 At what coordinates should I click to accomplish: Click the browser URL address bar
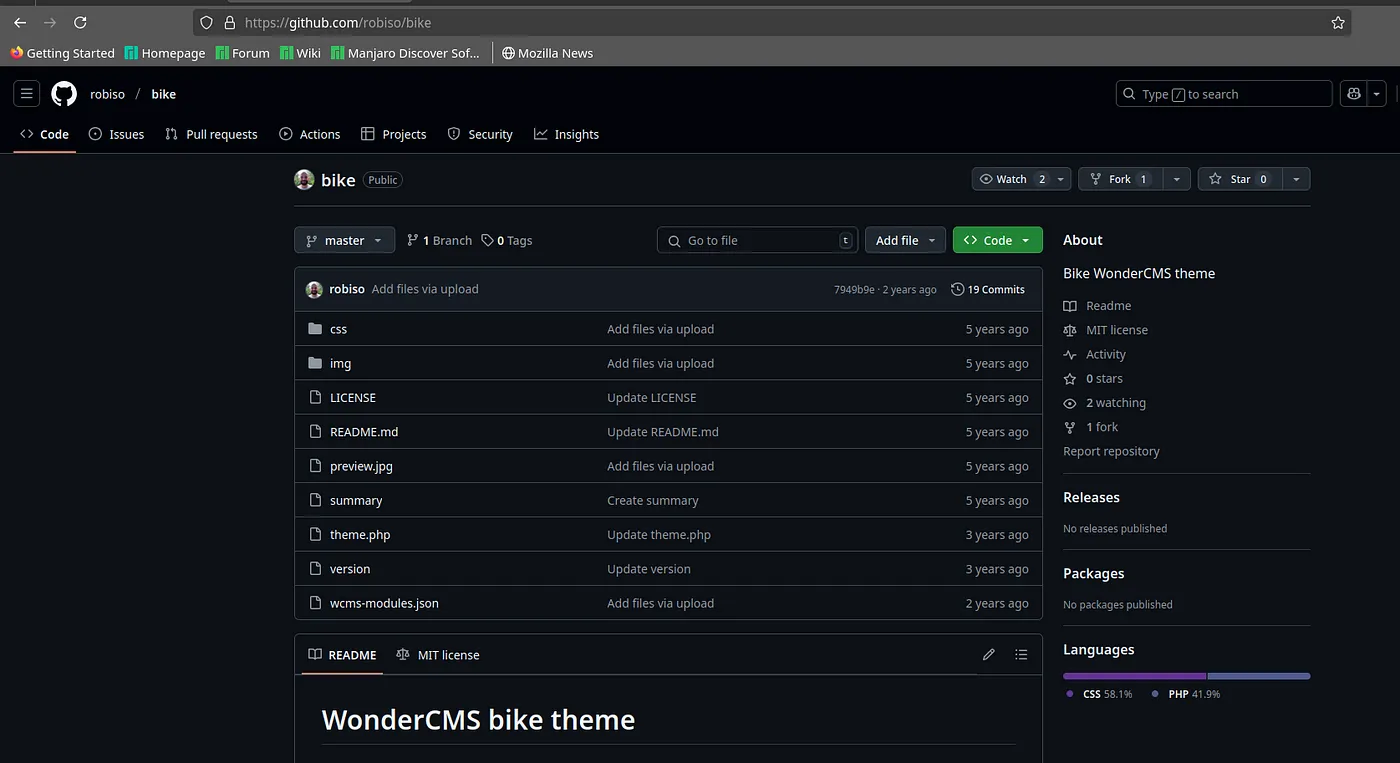pyautogui.click(x=770, y=22)
